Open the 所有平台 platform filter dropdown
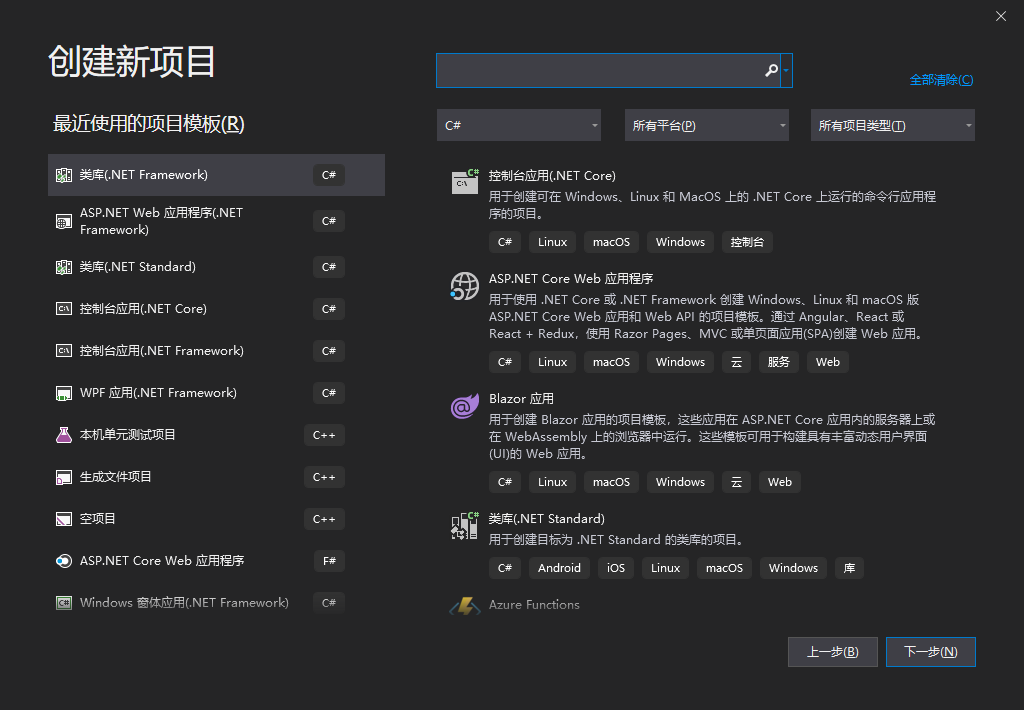The height and width of the screenshot is (710, 1024). click(x=707, y=125)
